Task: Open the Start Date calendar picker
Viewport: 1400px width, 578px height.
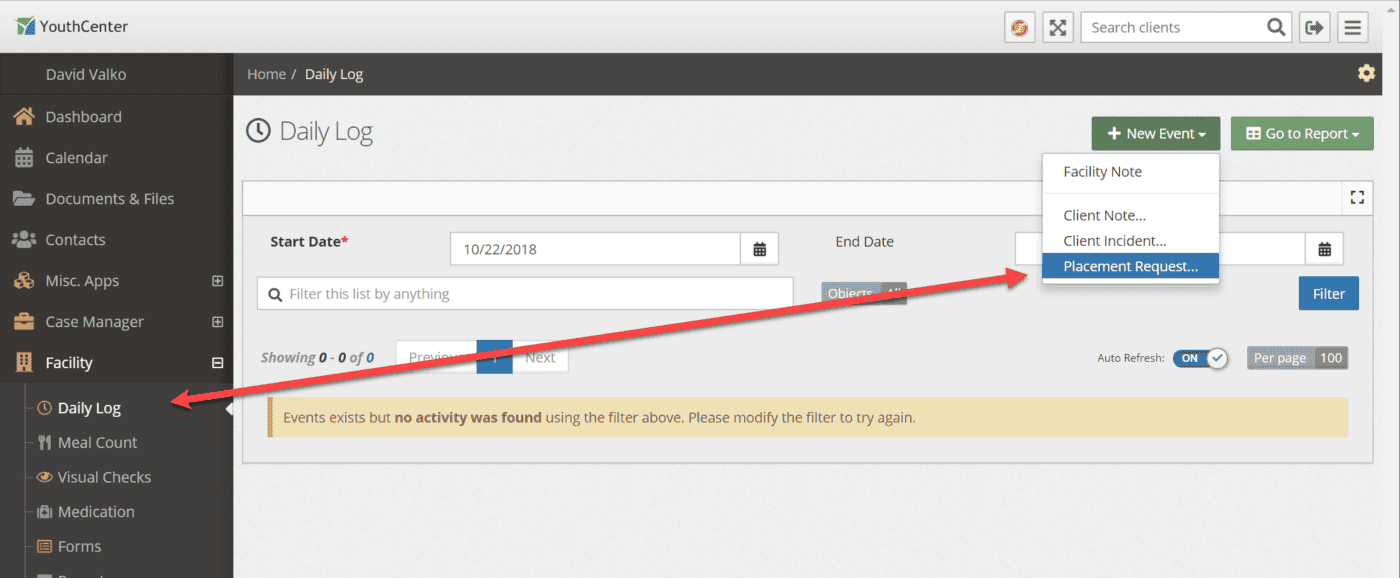Action: pos(759,249)
